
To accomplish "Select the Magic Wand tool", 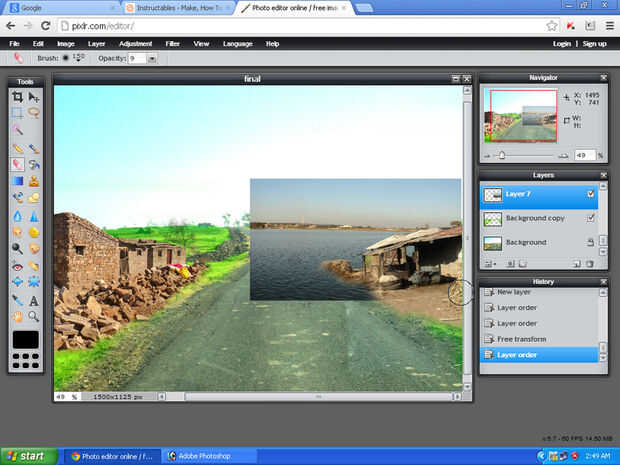I will pyautogui.click(x=17, y=129).
